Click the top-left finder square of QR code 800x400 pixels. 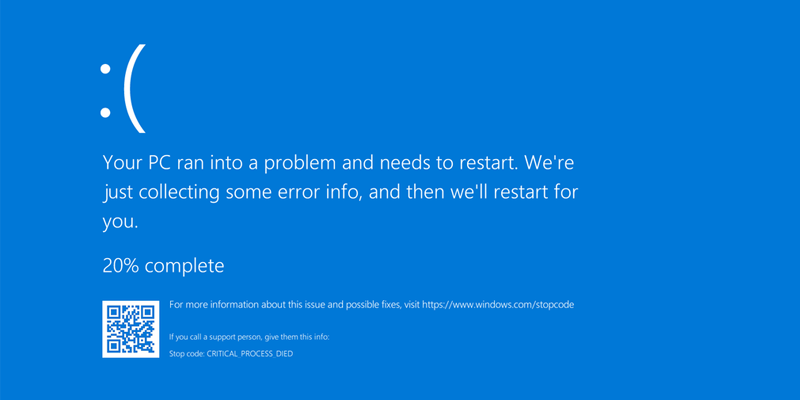(113, 312)
